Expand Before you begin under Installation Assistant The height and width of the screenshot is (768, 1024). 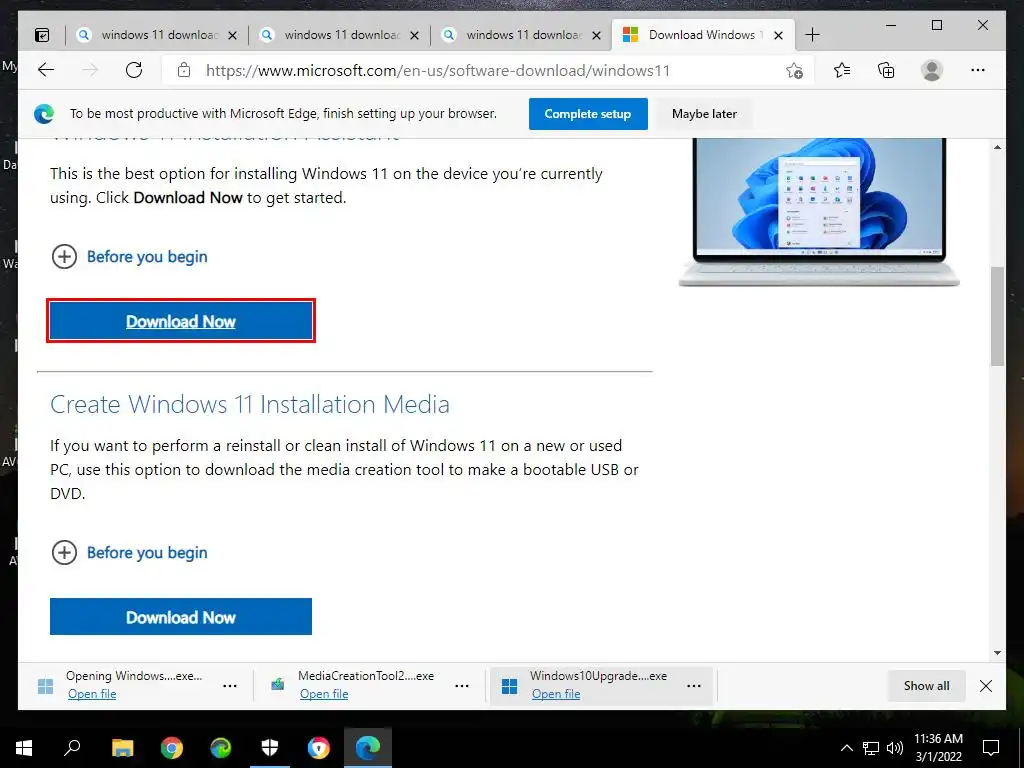tap(129, 257)
